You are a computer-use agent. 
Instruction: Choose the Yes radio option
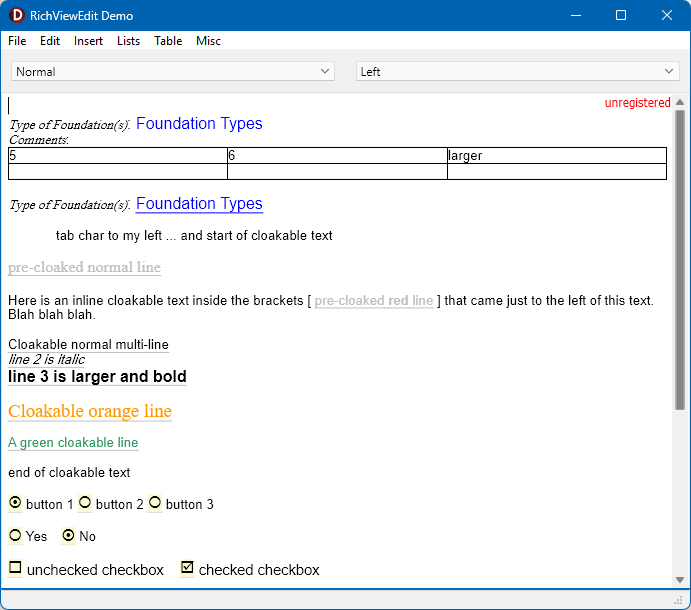click(x=15, y=536)
